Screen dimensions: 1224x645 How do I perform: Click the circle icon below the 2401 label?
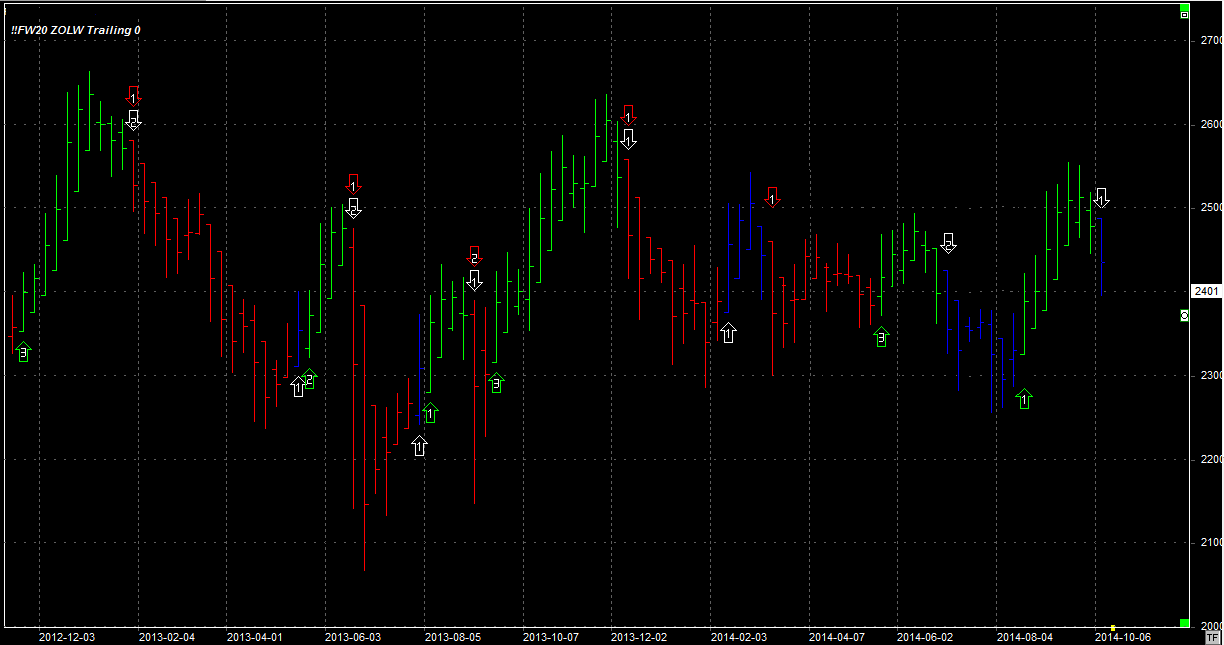click(1185, 315)
